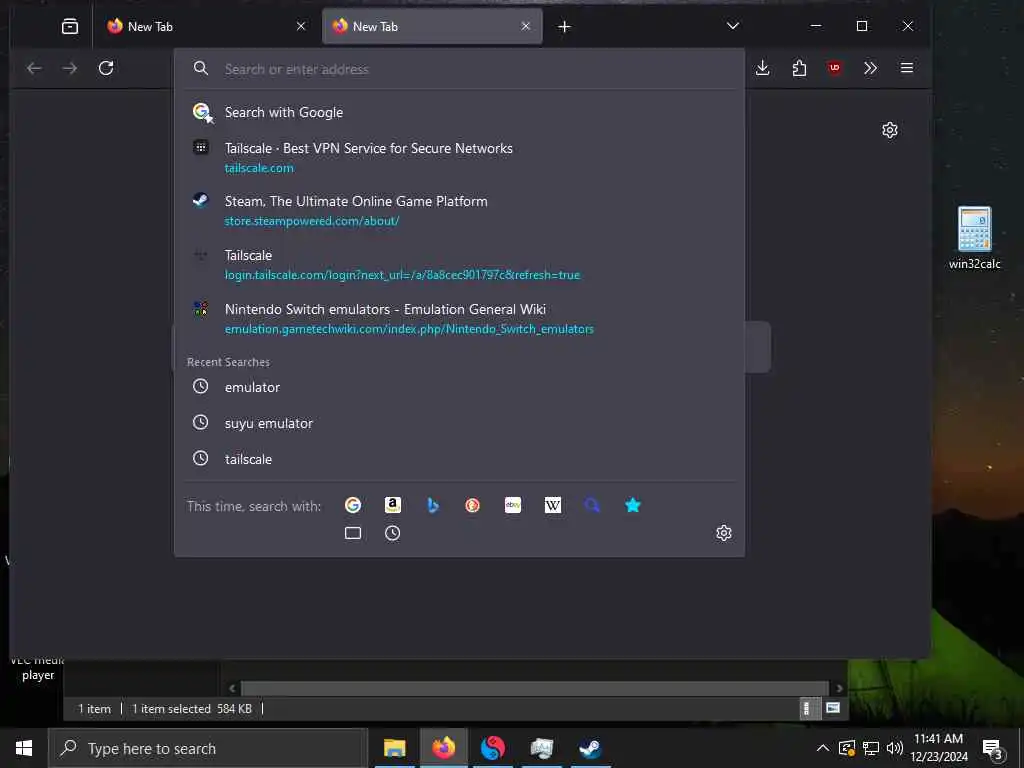This screenshot has width=1024, height=768.
Task: Reload the current page
Action: 106,68
